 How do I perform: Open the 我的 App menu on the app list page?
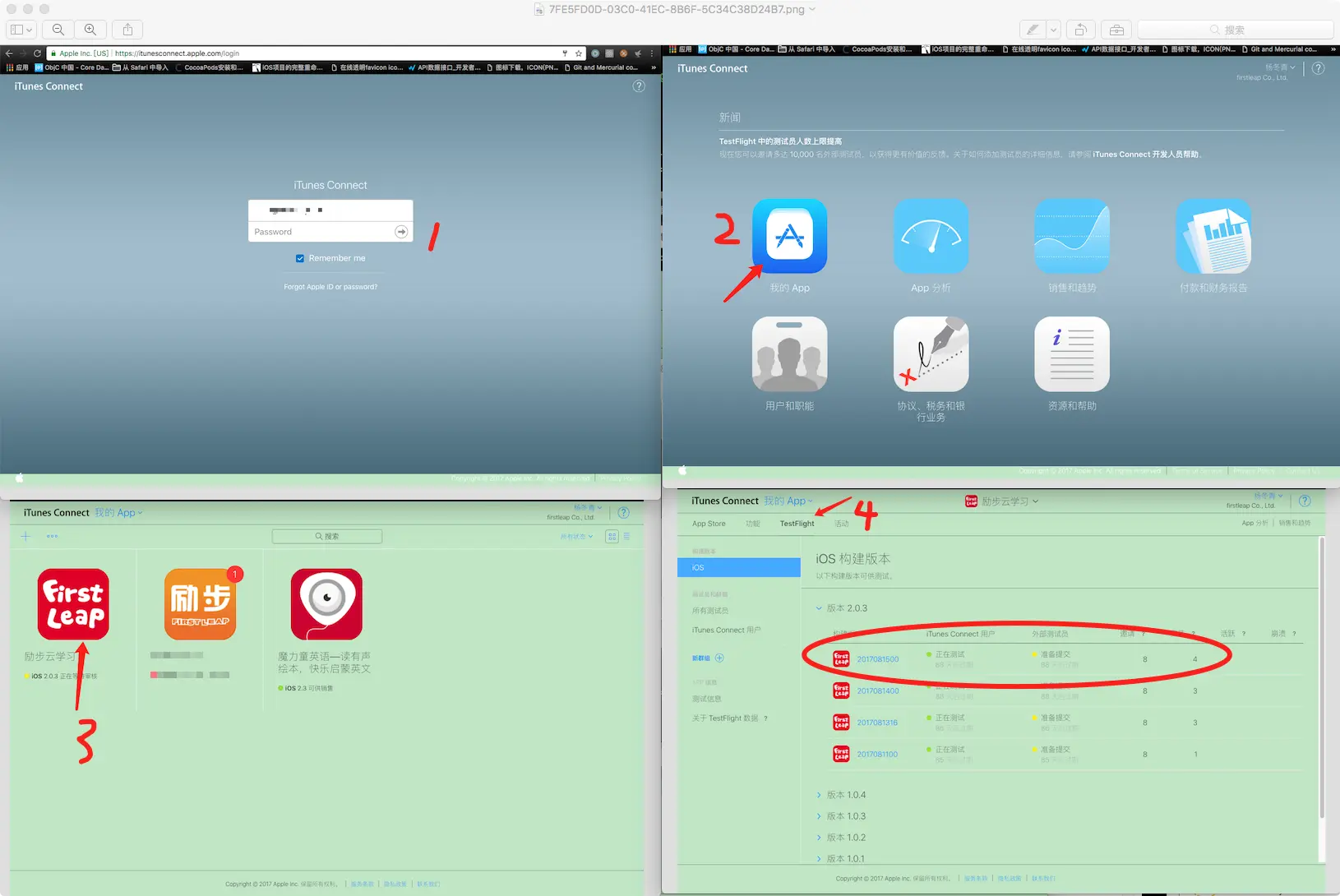click(x=118, y=513)
